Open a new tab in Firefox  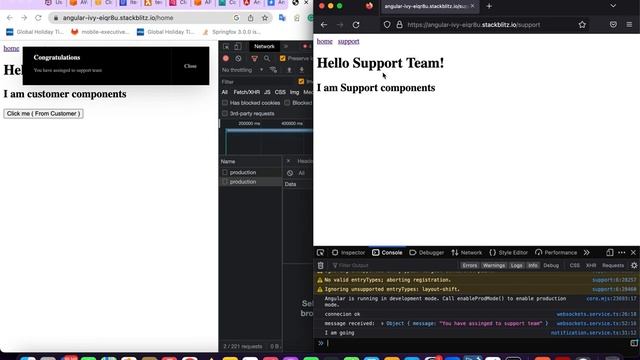[489, 6]
